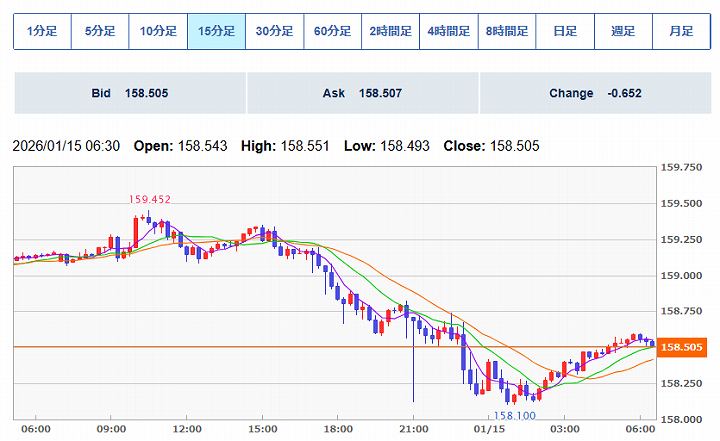Click the Change -0.652 panel
The image size is (720, 441).
tap(595, 93)
